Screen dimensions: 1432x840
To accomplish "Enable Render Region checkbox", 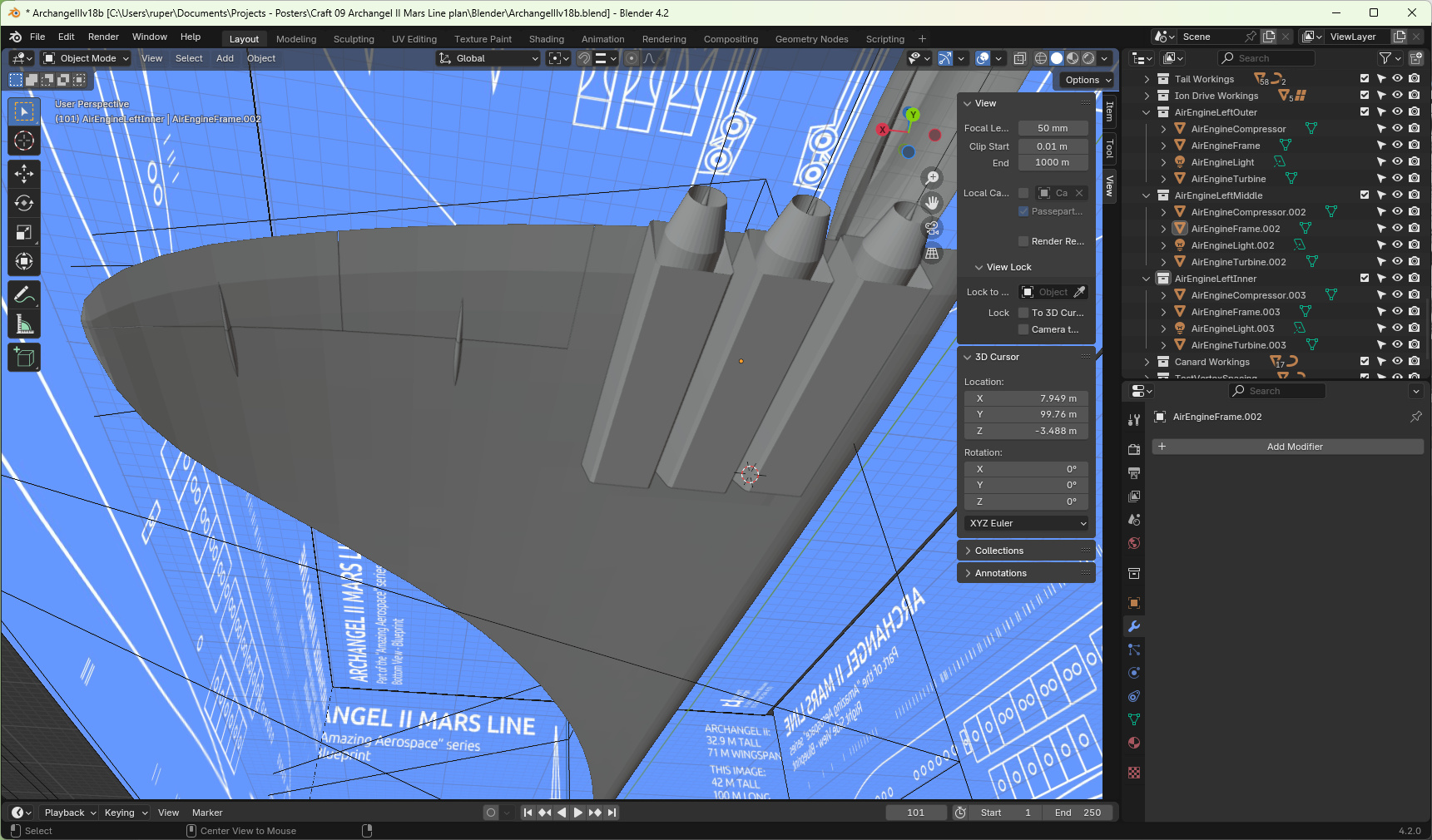I will click(x=1023, y=241).
